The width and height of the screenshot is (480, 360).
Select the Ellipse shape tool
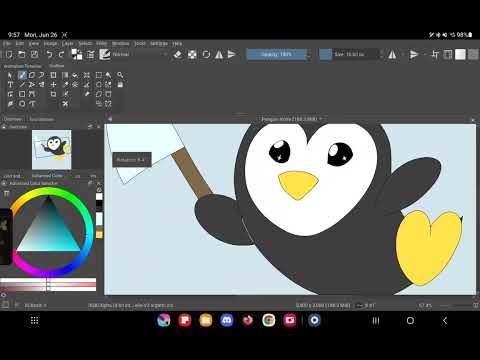coord(22,104)
